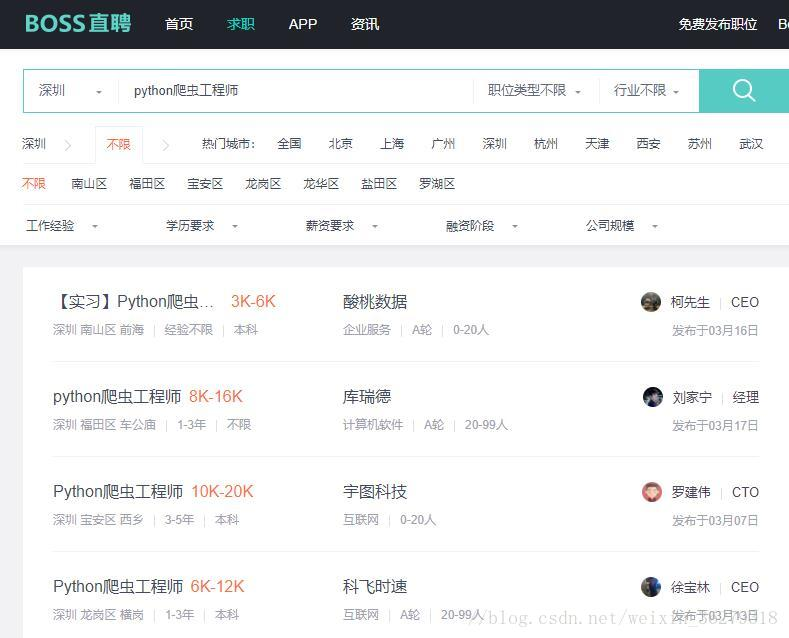789x638 pixels.
Task: Open 求职 navigation item
Action: pyautogui.click(x=241, y=24)
